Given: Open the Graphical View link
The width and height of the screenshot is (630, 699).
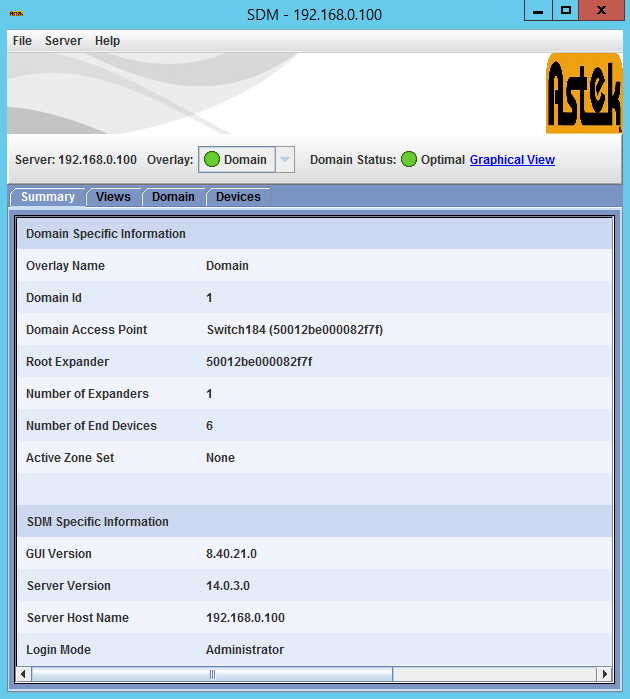Looking at the screenshot, I should 512,160.
